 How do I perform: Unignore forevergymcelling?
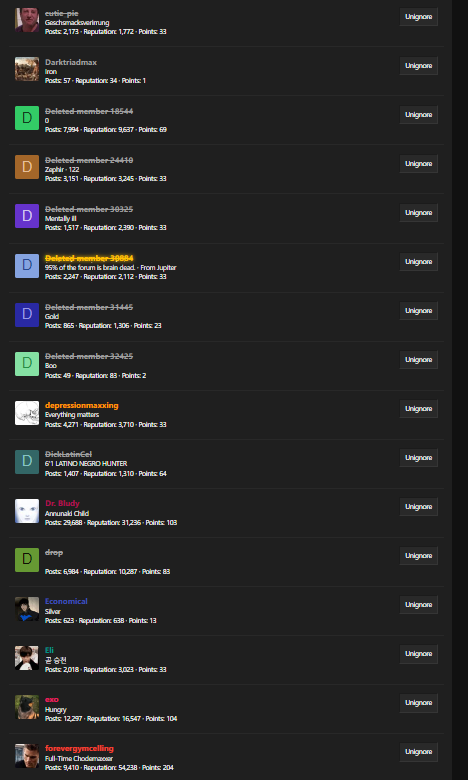[x=418, y=752]
